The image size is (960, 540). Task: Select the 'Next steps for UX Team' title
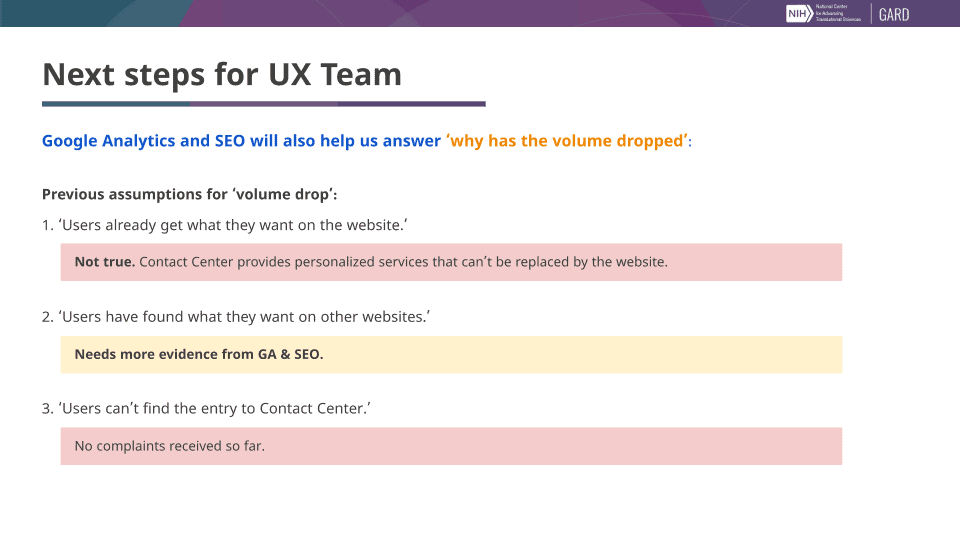[x=222, y=75]
